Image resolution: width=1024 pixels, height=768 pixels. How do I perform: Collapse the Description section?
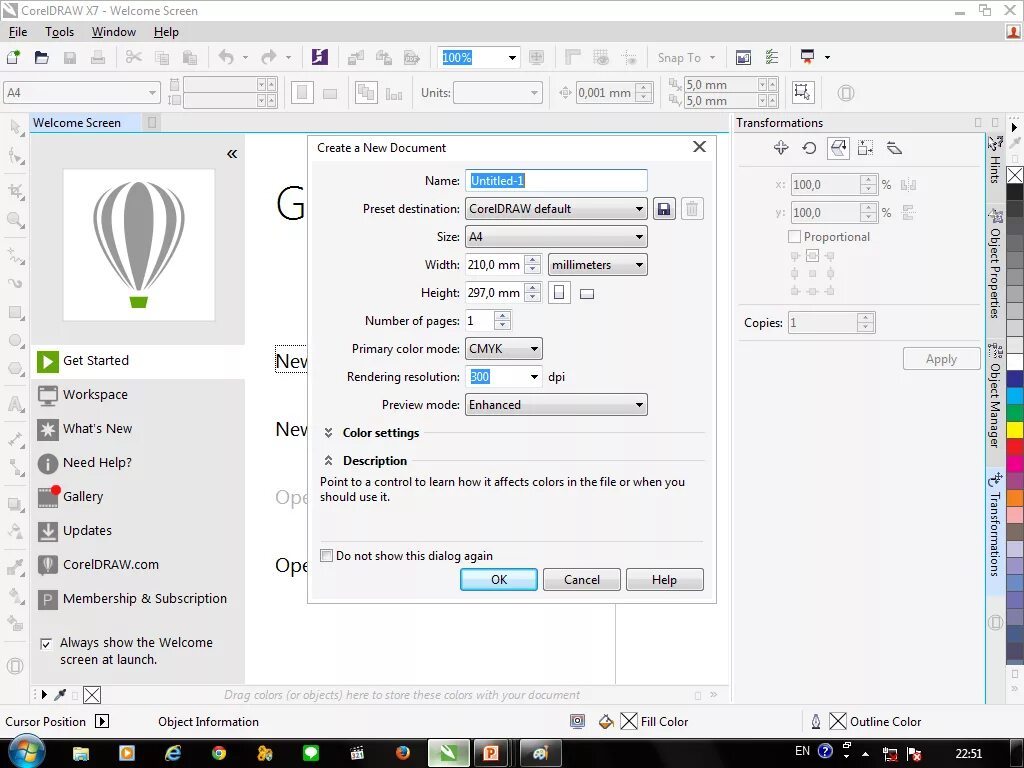pyautogui.click(x=328, y=461)
